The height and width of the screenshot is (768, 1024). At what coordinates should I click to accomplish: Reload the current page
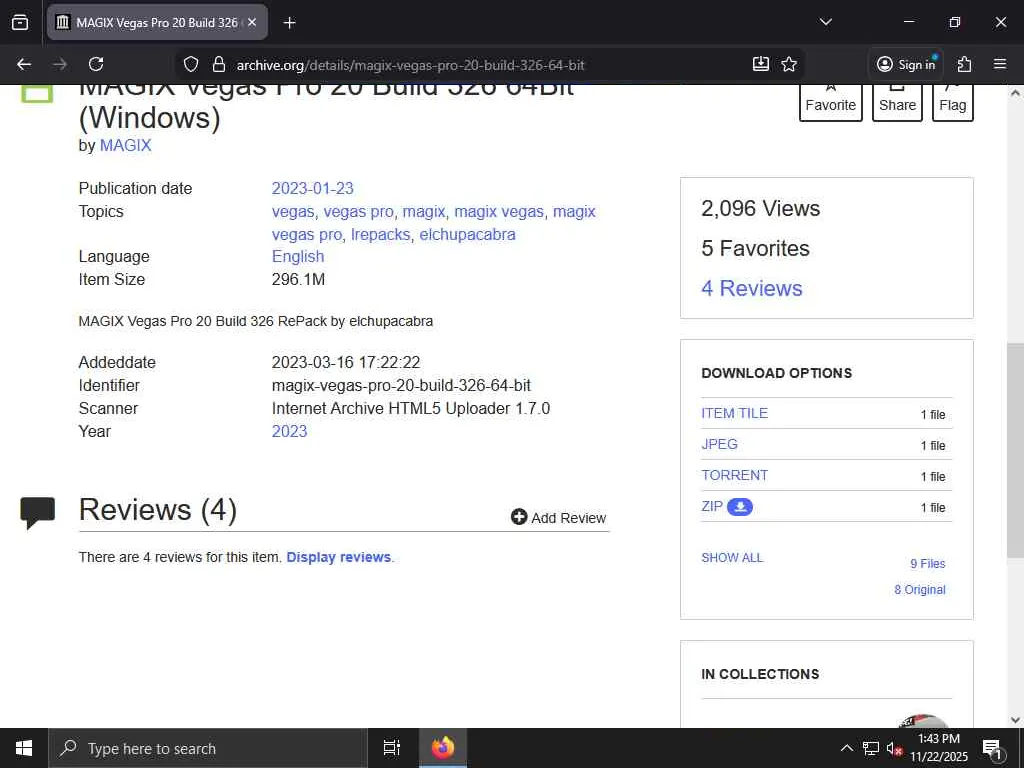(96, 64)
